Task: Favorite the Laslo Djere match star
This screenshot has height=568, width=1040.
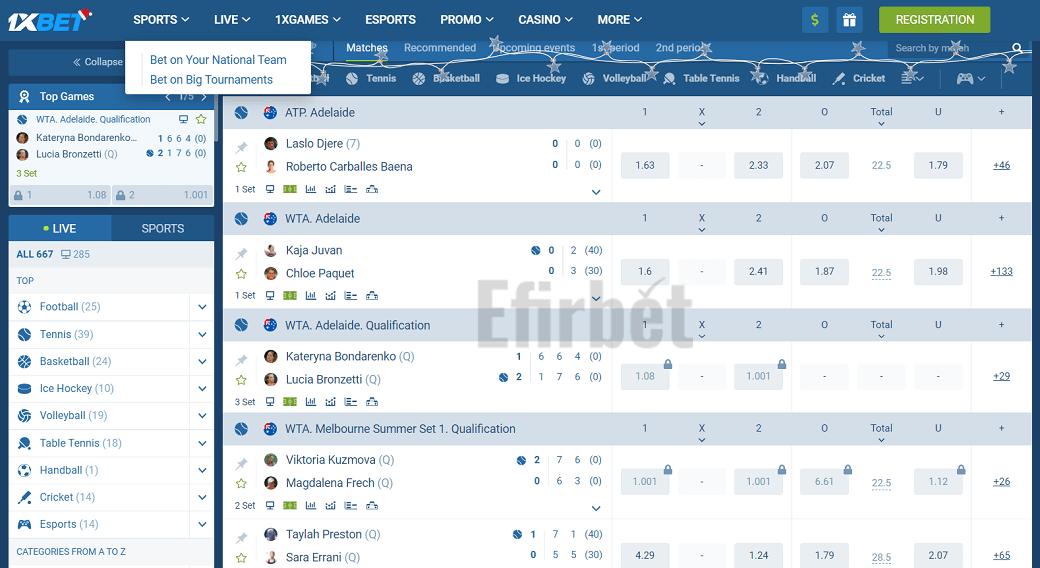Action: [x=241, y=167]
